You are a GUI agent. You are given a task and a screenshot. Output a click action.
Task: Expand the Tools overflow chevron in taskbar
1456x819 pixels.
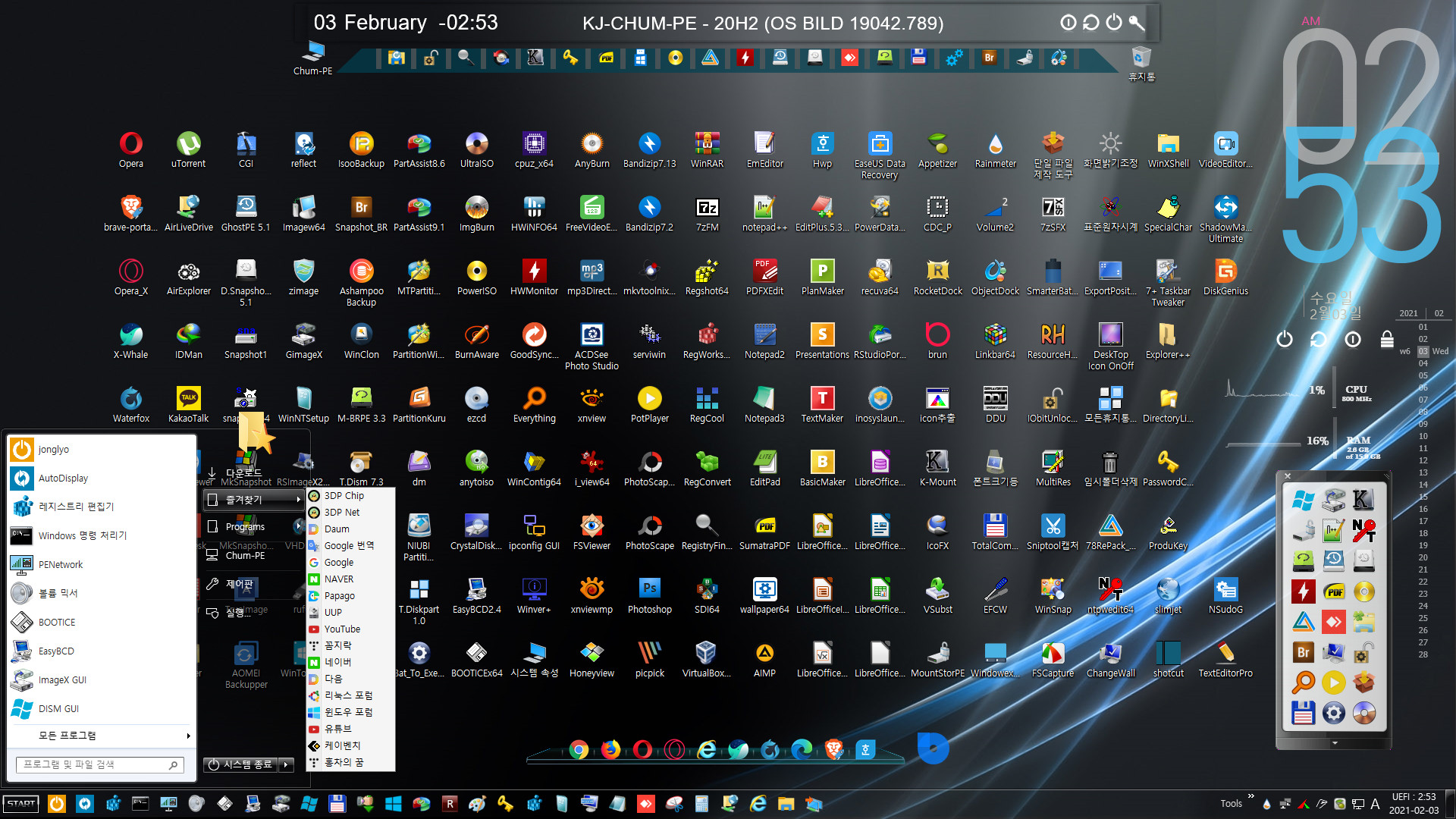pyautogui.click(x=1251, y=796)
